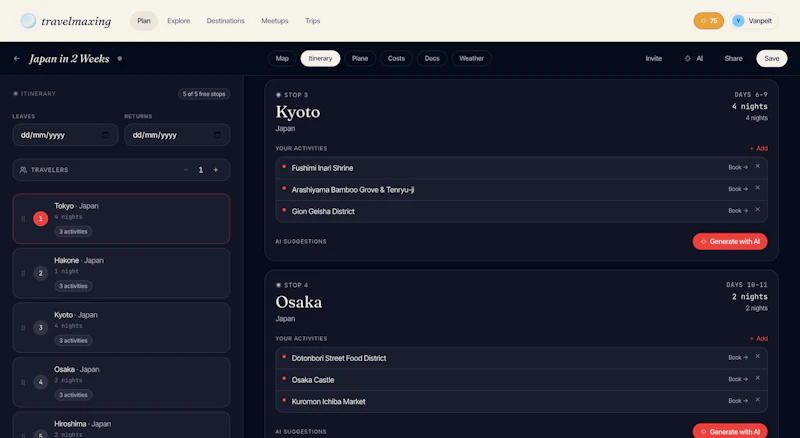Select the Hakone stop in sidebar

pyautogui.click(x=121, y=273)
